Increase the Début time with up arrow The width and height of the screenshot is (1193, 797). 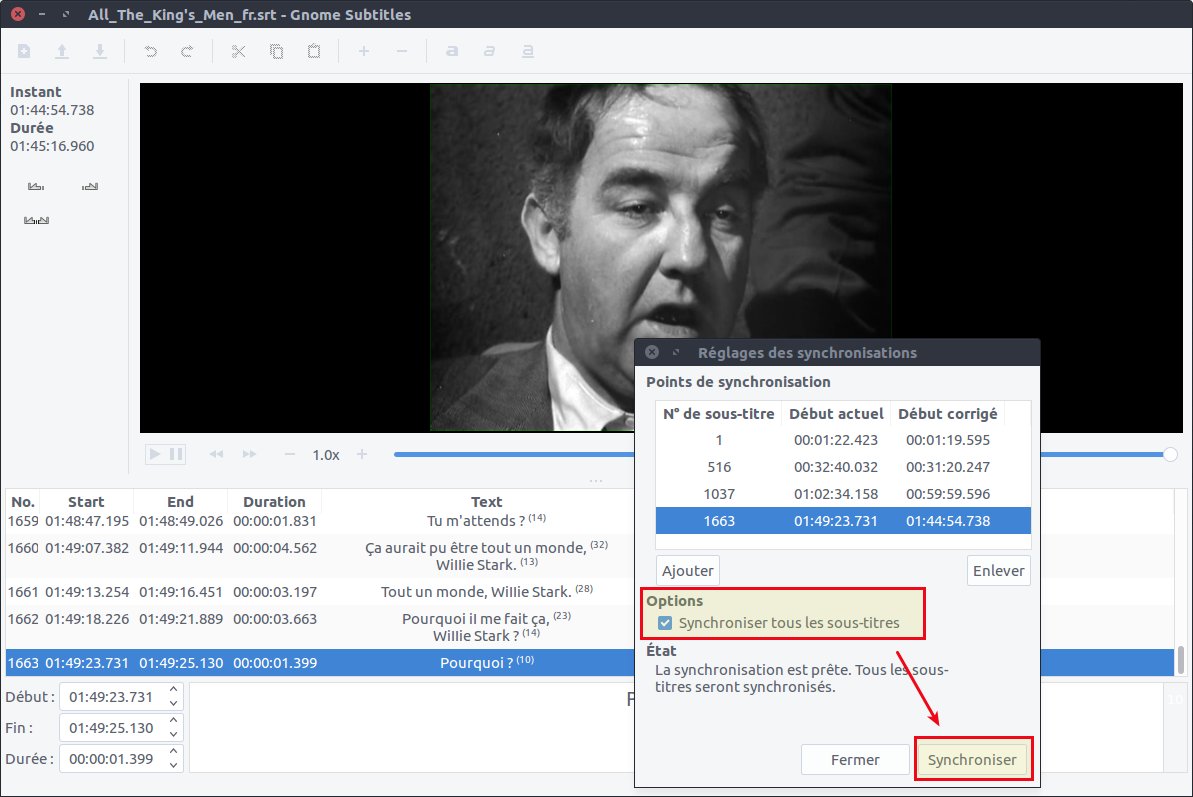(x=173, y=690)
